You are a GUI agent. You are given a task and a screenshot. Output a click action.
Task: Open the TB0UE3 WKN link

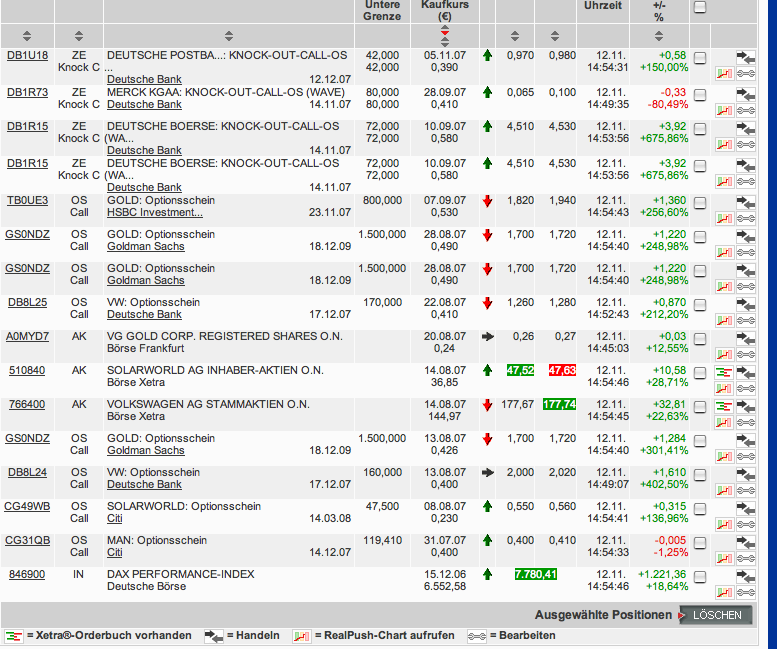pyautogui.click(x=27, y=200)
